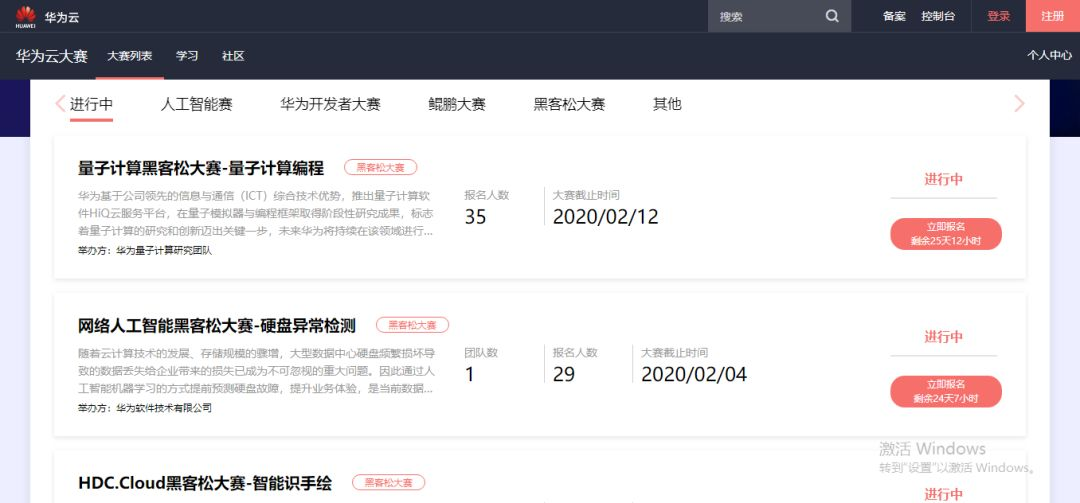Click the 注册 register button
Viewport: 1080px width, 503px height.
click(x=1052, y=16)
